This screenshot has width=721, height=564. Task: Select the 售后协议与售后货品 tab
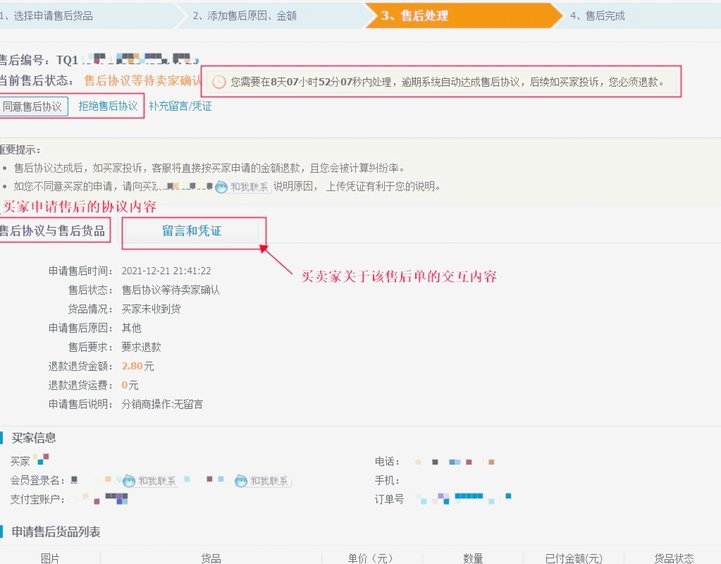point(52,231)
